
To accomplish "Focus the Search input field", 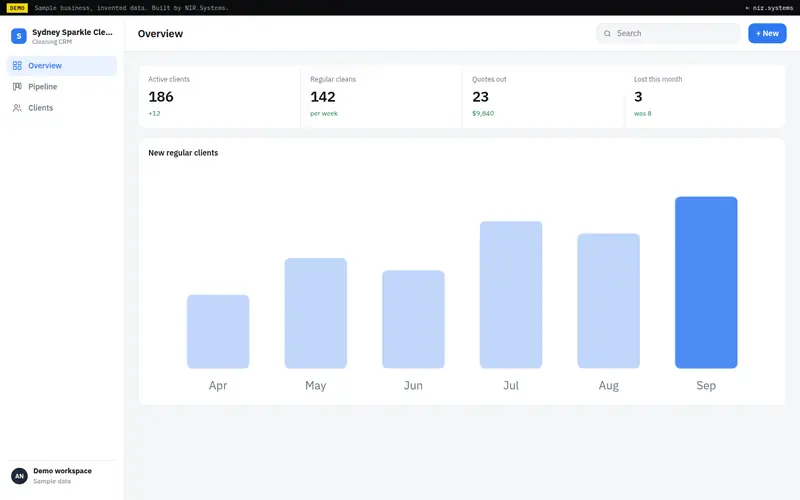I will (668, 33).
